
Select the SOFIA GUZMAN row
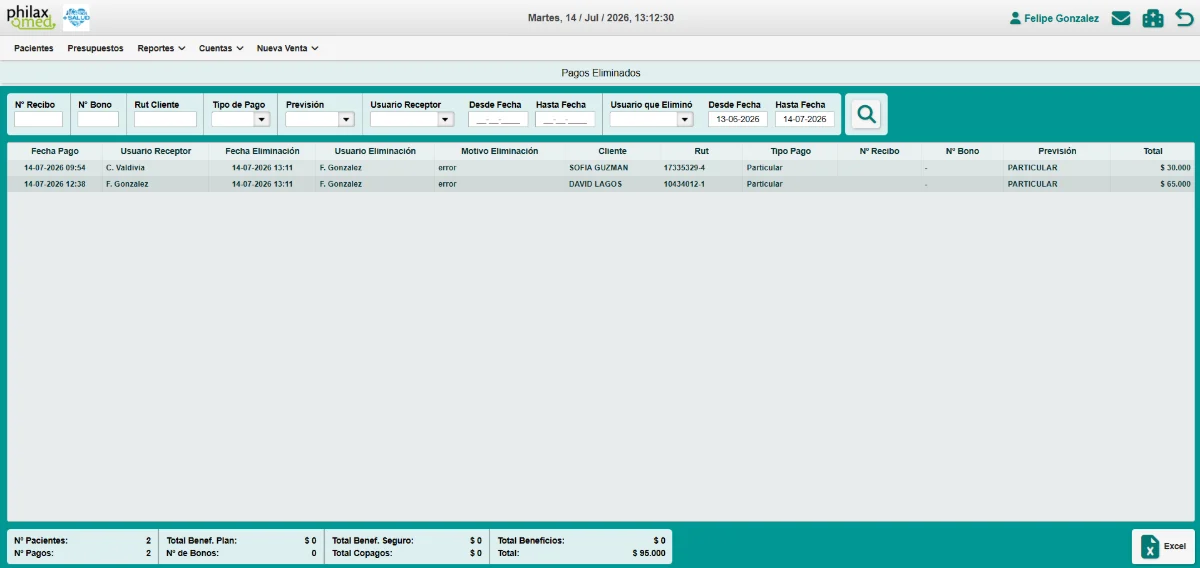tap(600, 168)
